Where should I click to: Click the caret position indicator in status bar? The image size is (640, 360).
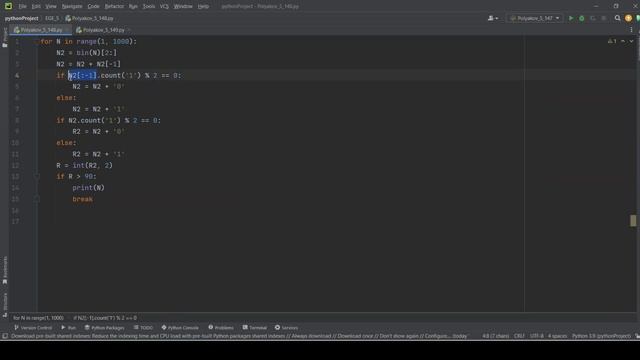(x=496, y=336)
